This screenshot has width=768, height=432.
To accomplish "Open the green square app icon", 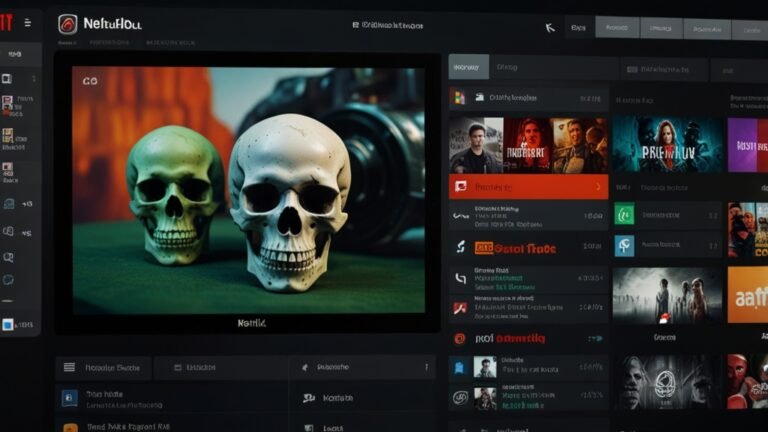I will pos(624,214).
